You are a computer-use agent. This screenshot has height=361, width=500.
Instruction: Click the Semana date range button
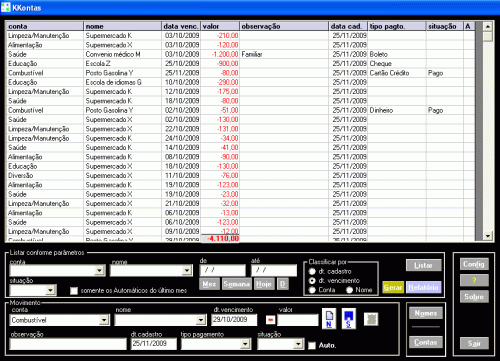pyautogui.click(x=237, y=284)
